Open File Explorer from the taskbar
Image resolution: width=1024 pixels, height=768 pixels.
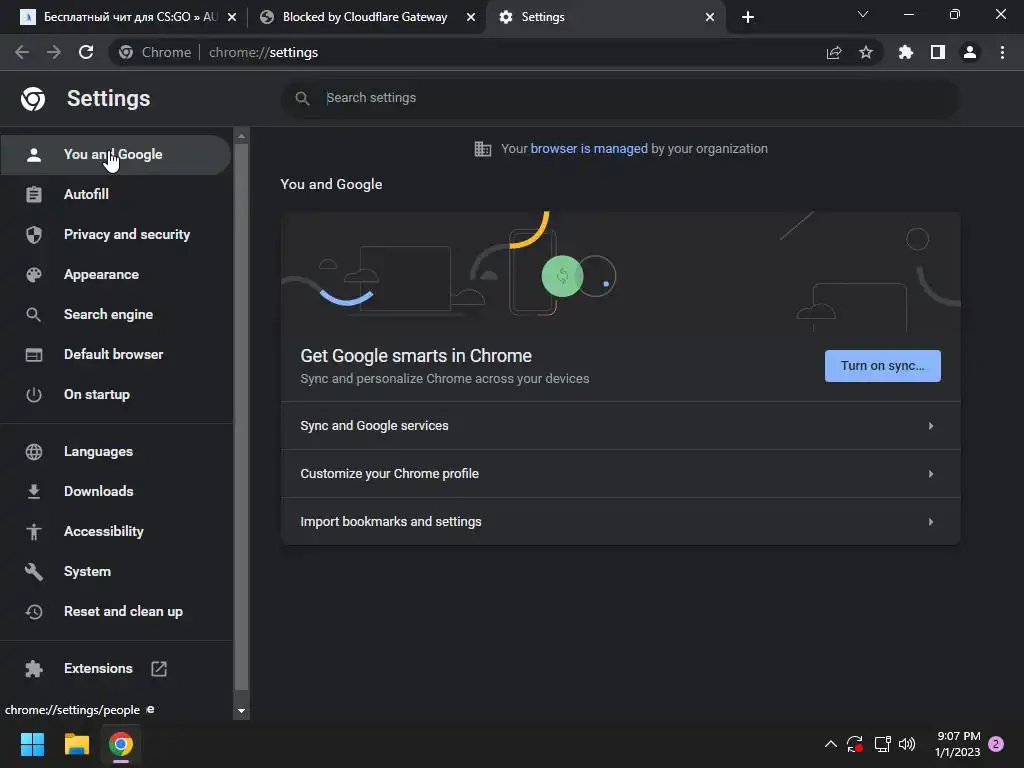click(x=76, y=744)
